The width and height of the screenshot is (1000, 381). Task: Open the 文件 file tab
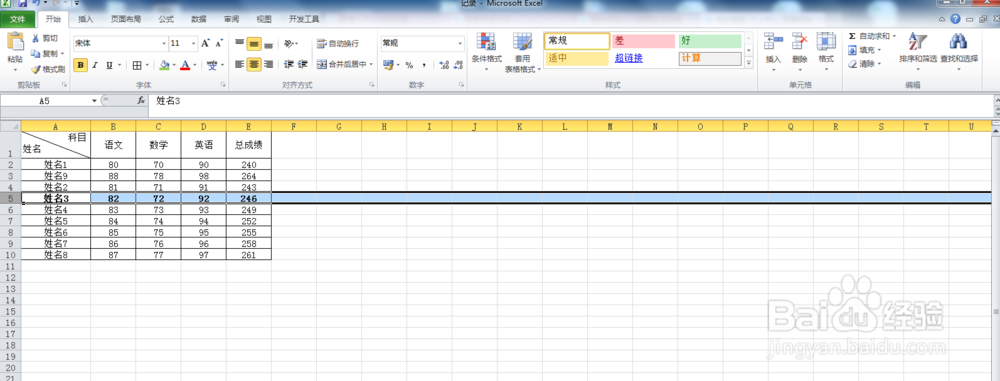coord(17,19)
